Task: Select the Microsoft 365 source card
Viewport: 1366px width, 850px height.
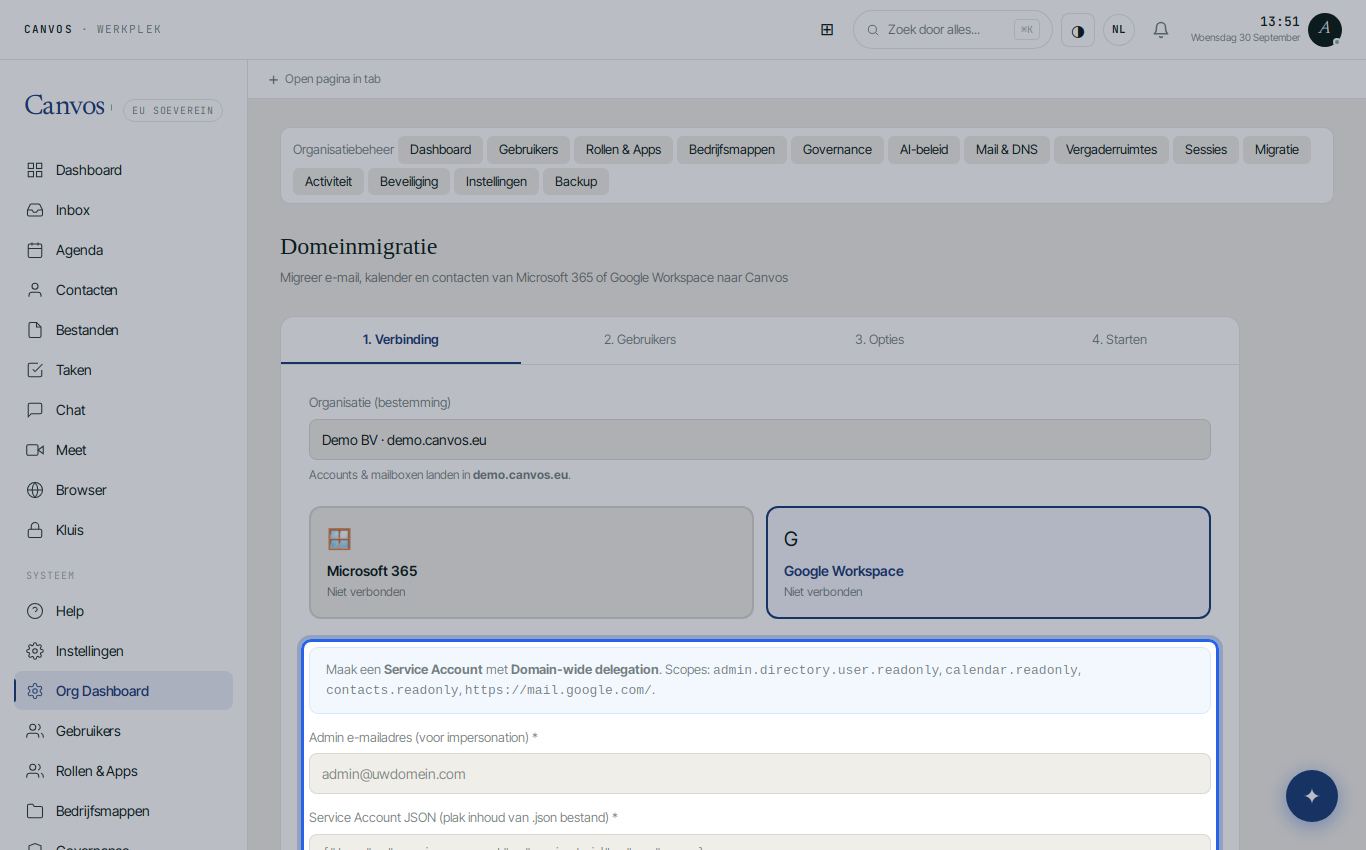Action: [x=531, y=562]
